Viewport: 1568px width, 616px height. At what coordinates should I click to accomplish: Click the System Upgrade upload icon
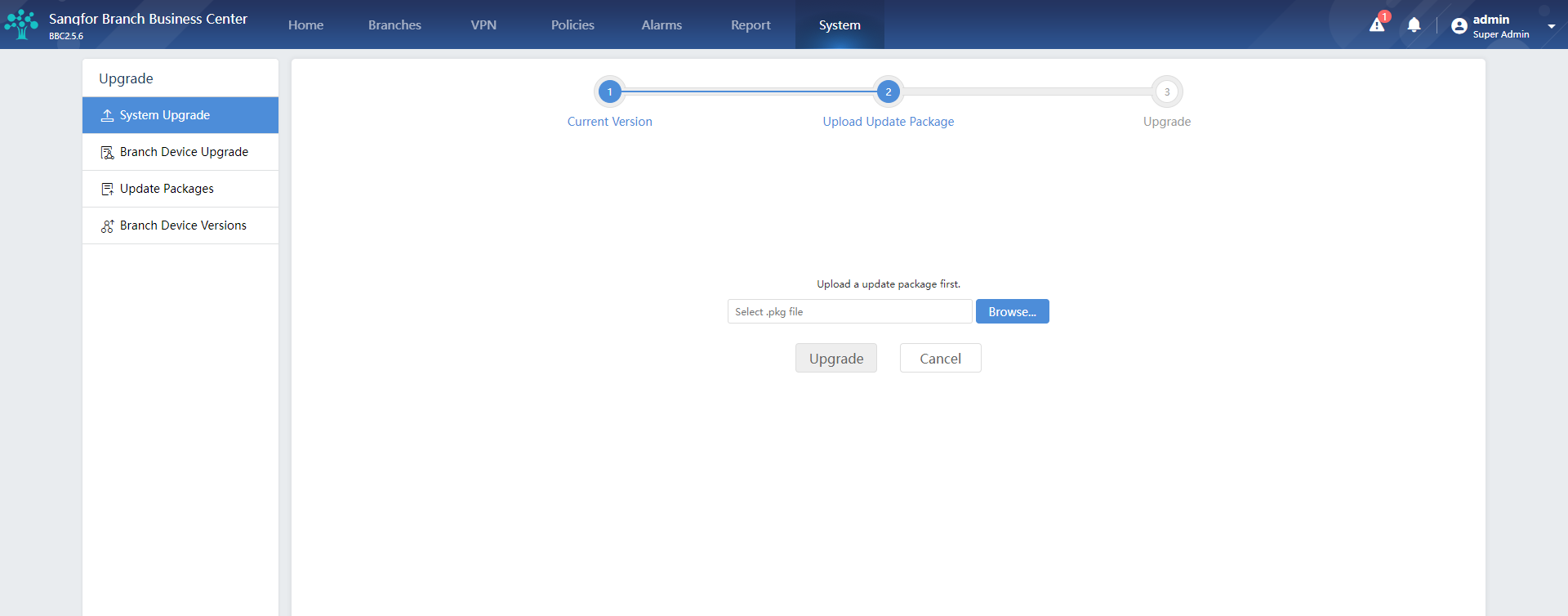(107, 115)
